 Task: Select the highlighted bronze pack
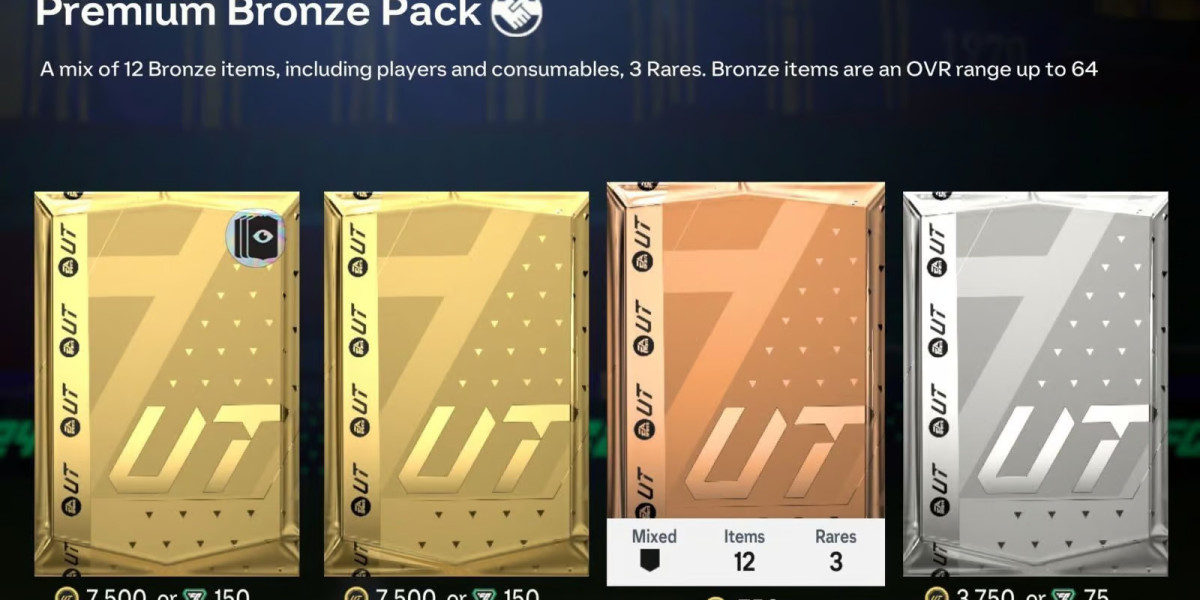tap(745, 382)
